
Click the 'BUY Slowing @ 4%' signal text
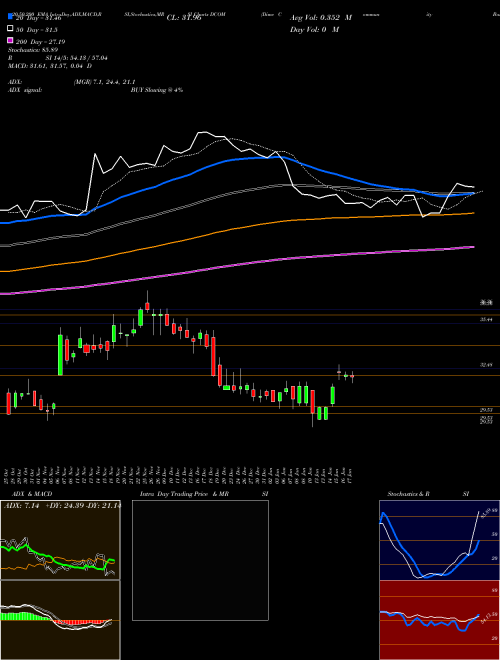[x=157, y=90]
